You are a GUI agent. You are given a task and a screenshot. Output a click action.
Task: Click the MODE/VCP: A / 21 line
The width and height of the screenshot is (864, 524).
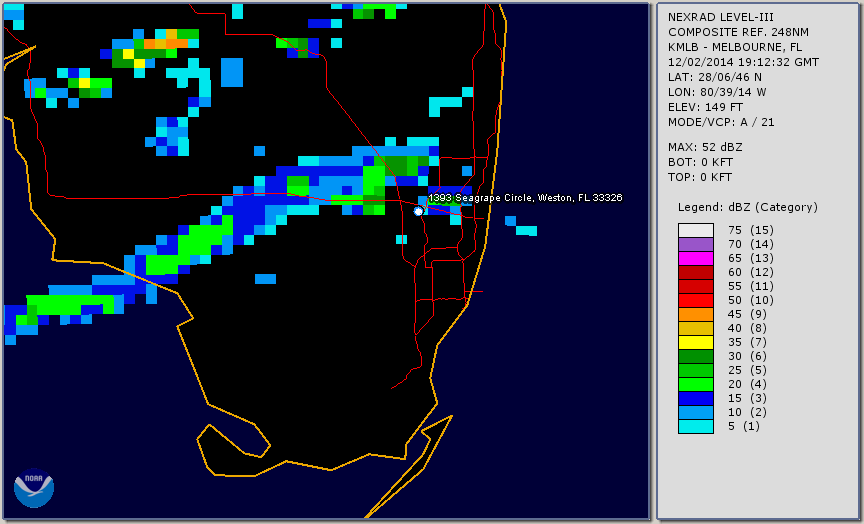coord(721,122)
